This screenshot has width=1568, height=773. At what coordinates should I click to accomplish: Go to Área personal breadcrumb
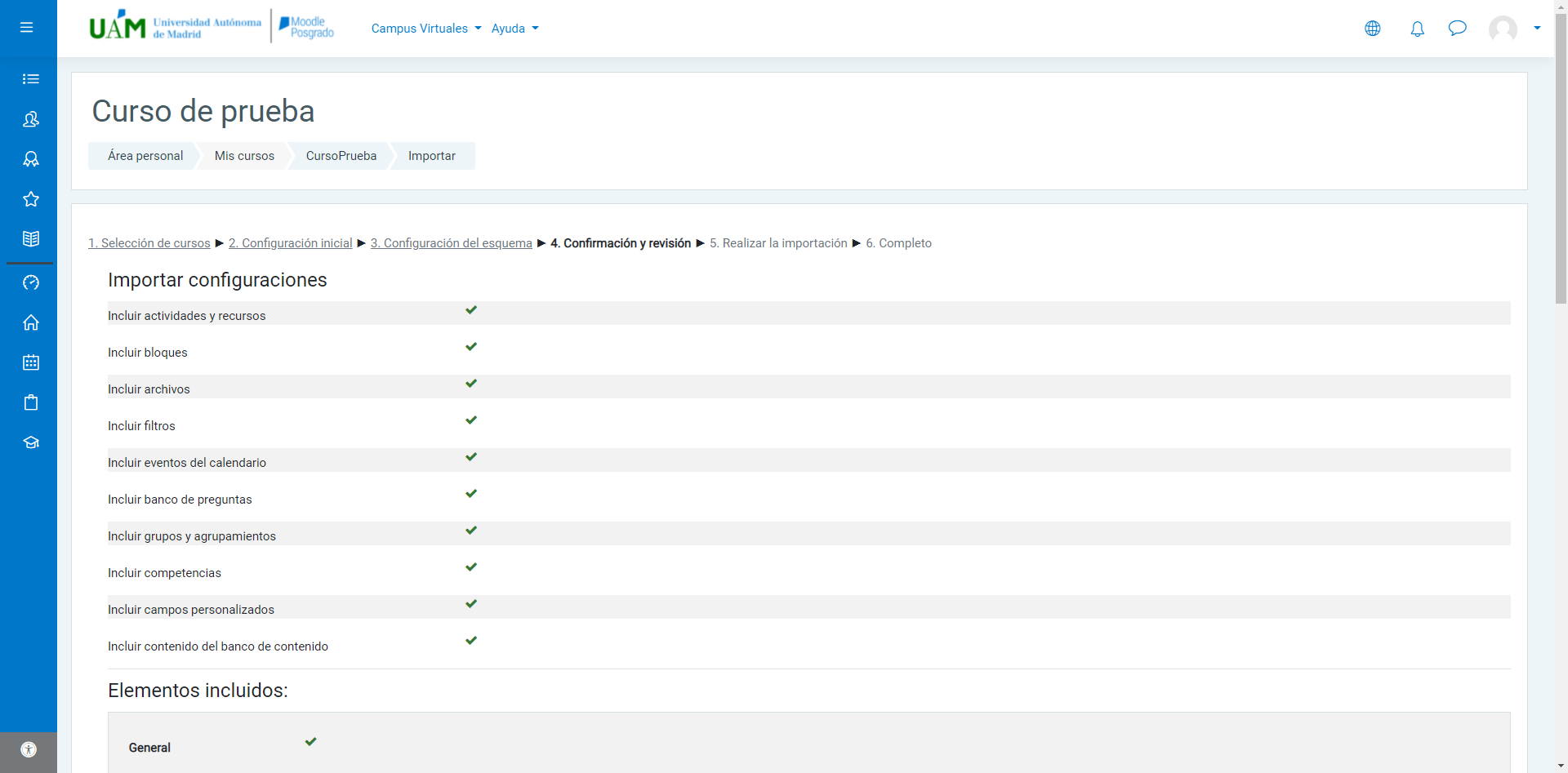(x=145, y=156)
